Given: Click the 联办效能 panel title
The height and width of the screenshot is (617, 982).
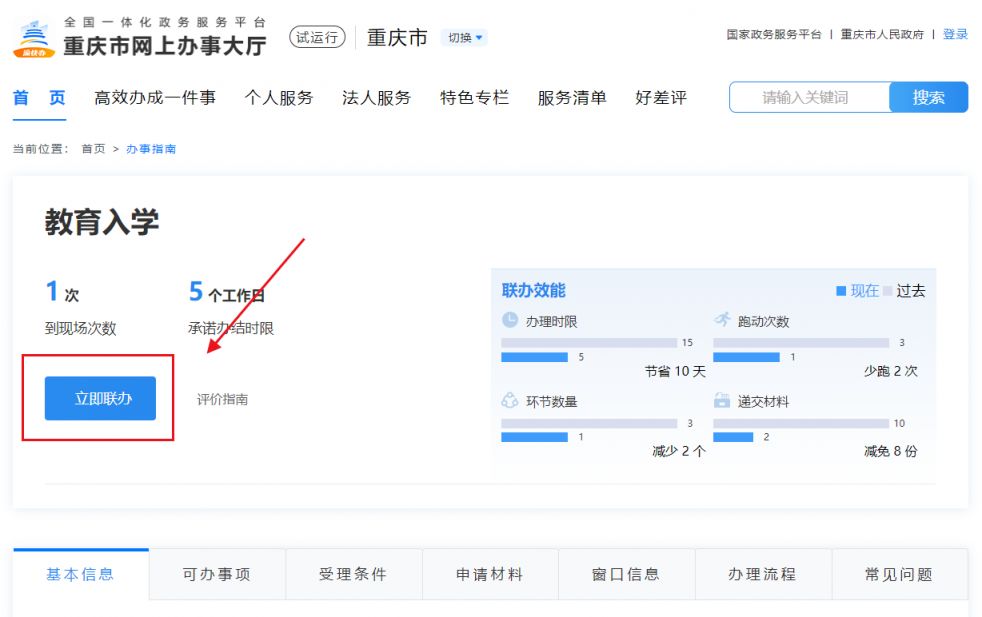Looking at the screenshot, I should point(534,290).
